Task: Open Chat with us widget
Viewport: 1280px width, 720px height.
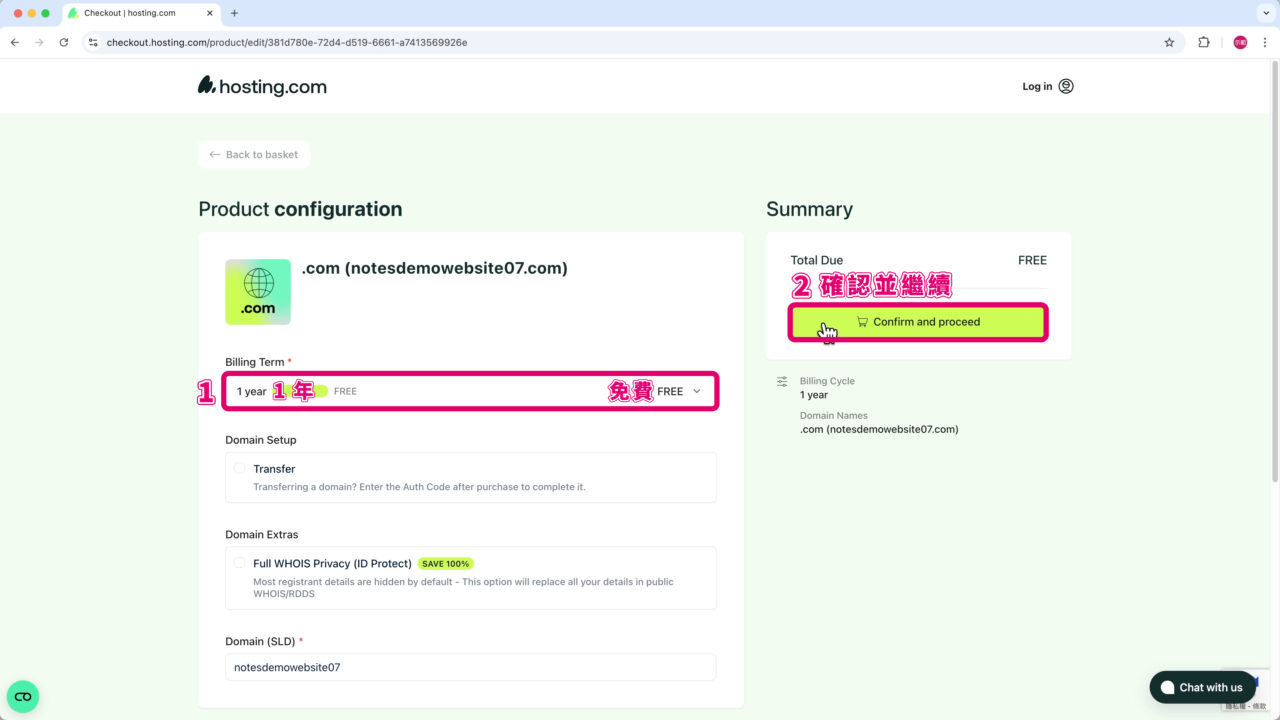Action: pyautogui.click(x=1202, y=687)
